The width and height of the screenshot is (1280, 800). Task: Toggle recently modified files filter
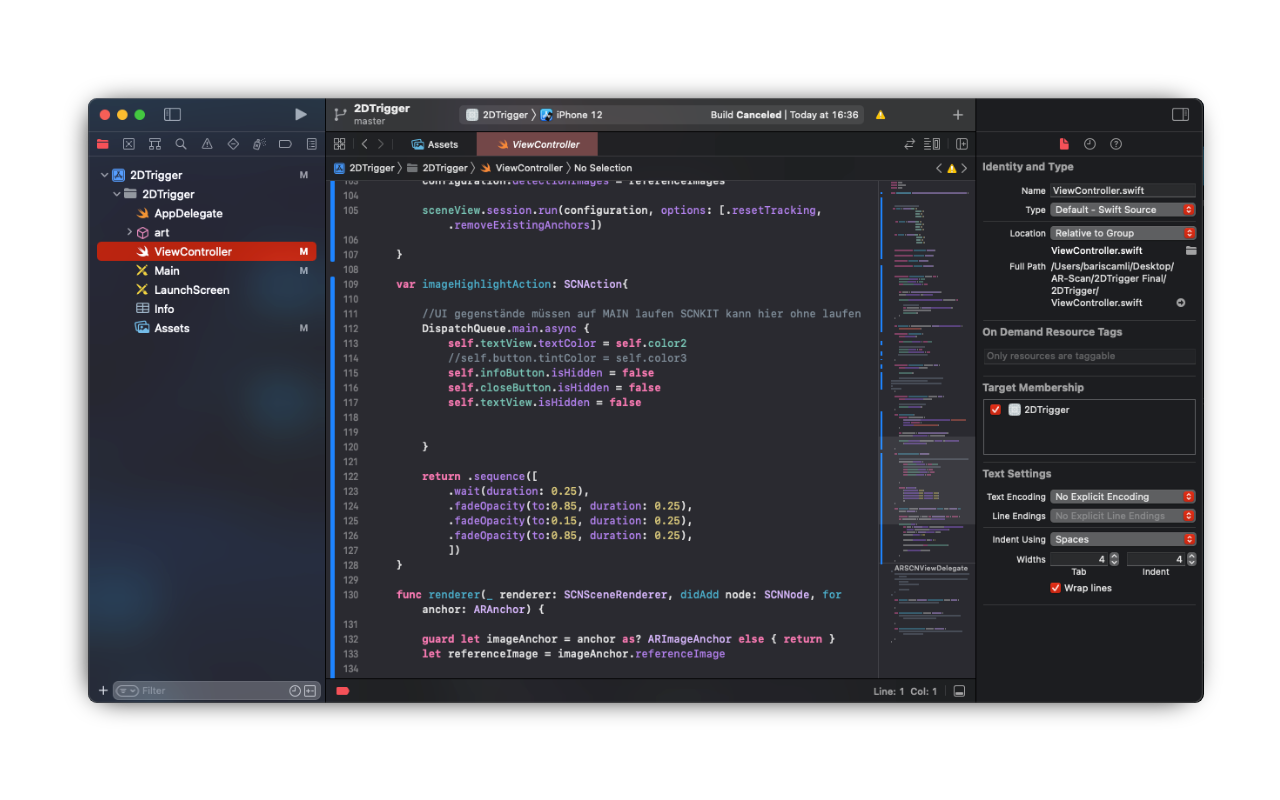point(295,691)
